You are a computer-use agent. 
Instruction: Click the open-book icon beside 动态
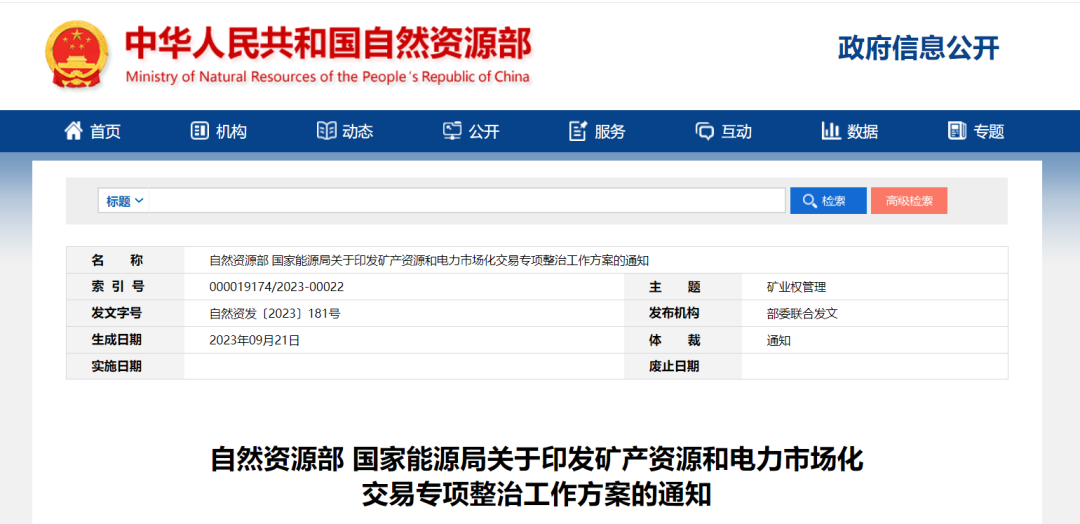coord(326,131)
